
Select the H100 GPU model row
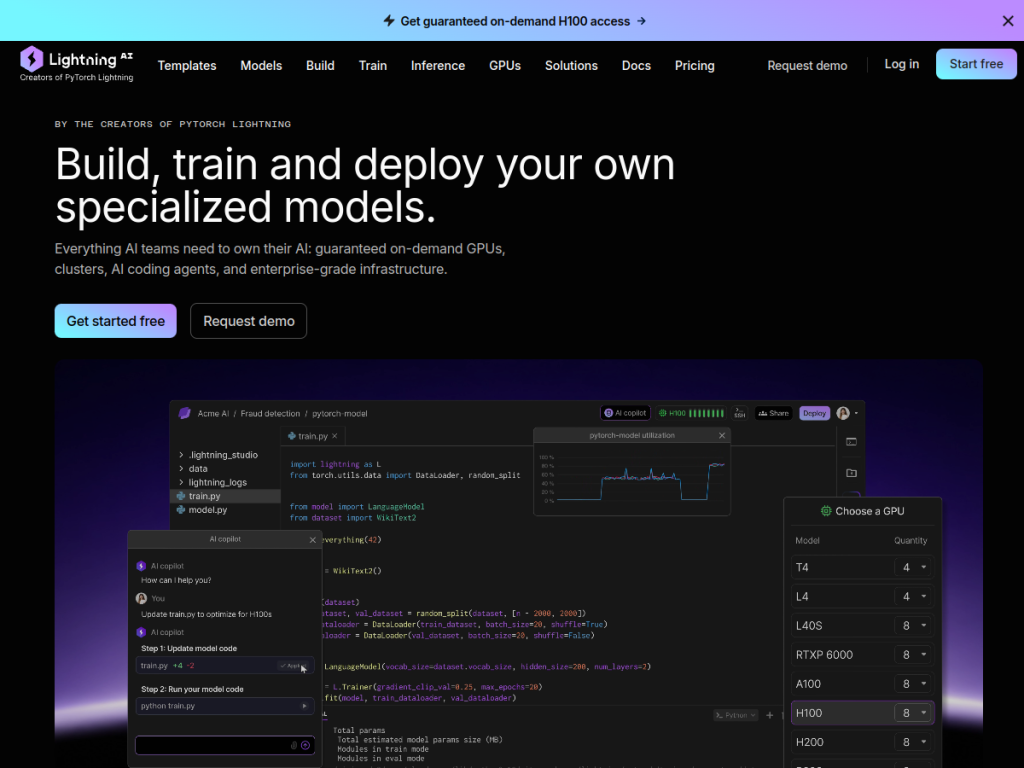point(862,713)
